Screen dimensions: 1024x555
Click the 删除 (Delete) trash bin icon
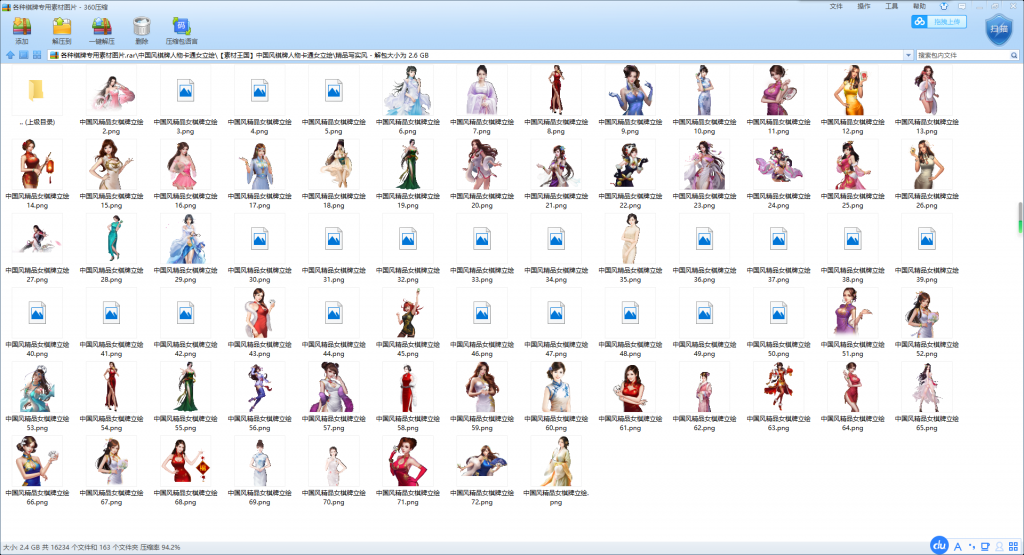[142, 27]
